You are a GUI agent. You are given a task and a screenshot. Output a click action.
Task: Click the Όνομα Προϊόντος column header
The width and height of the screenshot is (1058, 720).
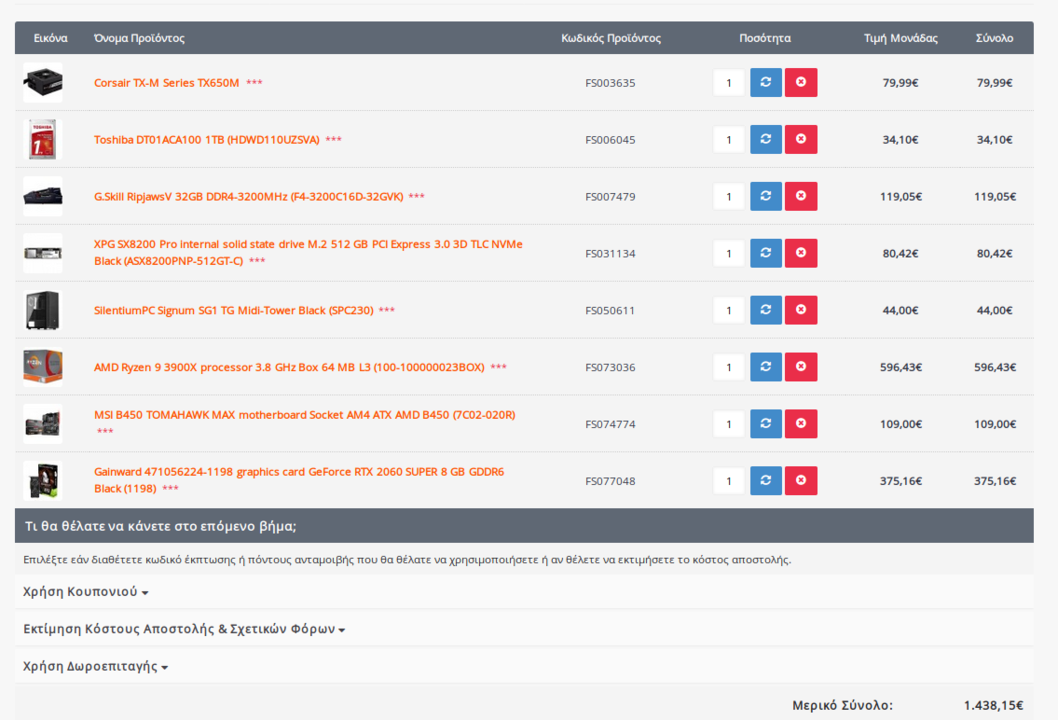(x=139, y=38)
